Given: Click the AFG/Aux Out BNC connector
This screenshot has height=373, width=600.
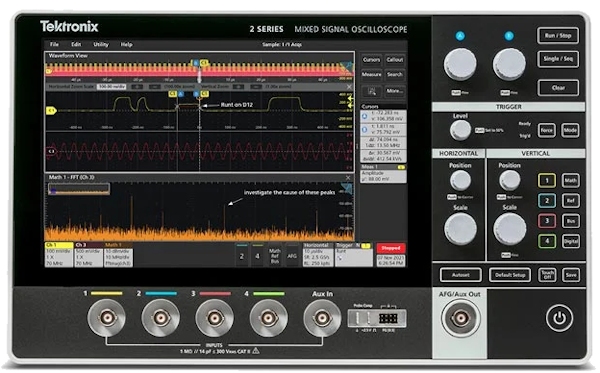Looking at the screenshot, I should (x=460, y=318).
